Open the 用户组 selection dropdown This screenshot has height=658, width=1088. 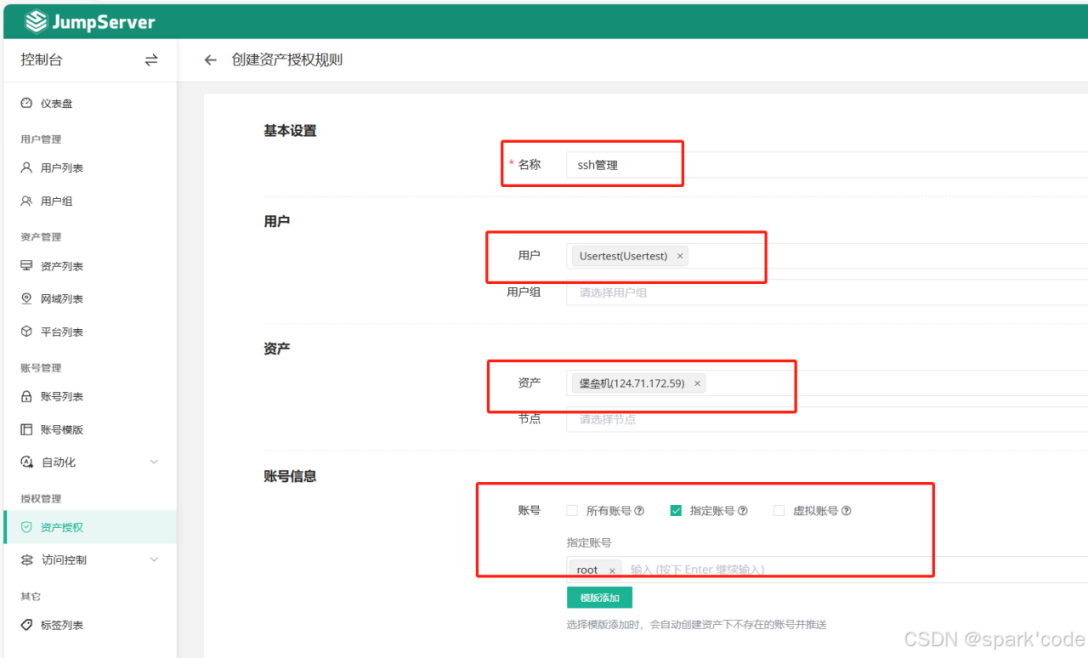click(x=827, y=292)
